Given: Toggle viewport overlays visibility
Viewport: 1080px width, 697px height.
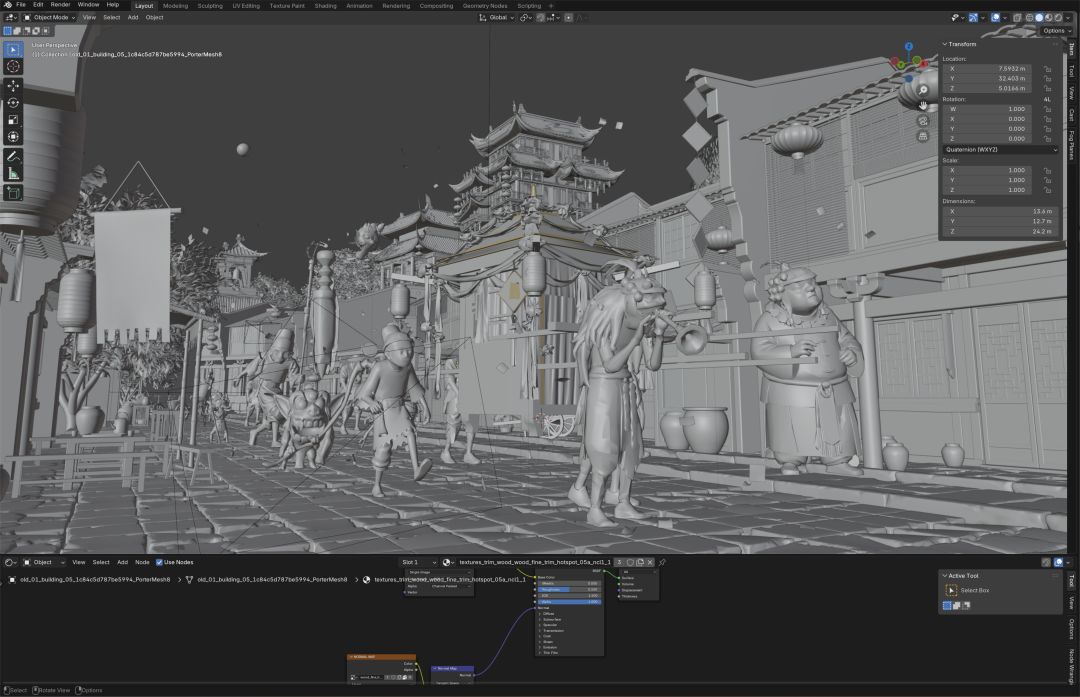Looking at the screenshot, I should coord(995,18).
